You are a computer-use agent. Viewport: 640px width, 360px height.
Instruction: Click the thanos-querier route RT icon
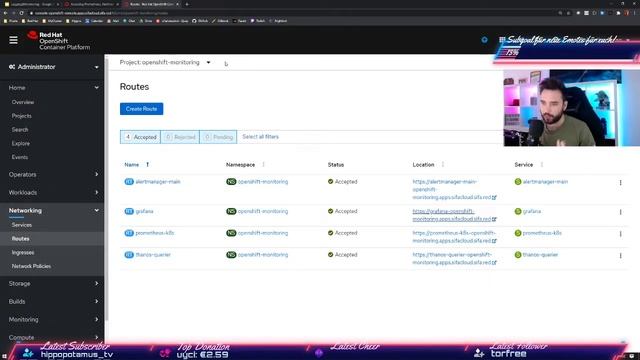129,255
